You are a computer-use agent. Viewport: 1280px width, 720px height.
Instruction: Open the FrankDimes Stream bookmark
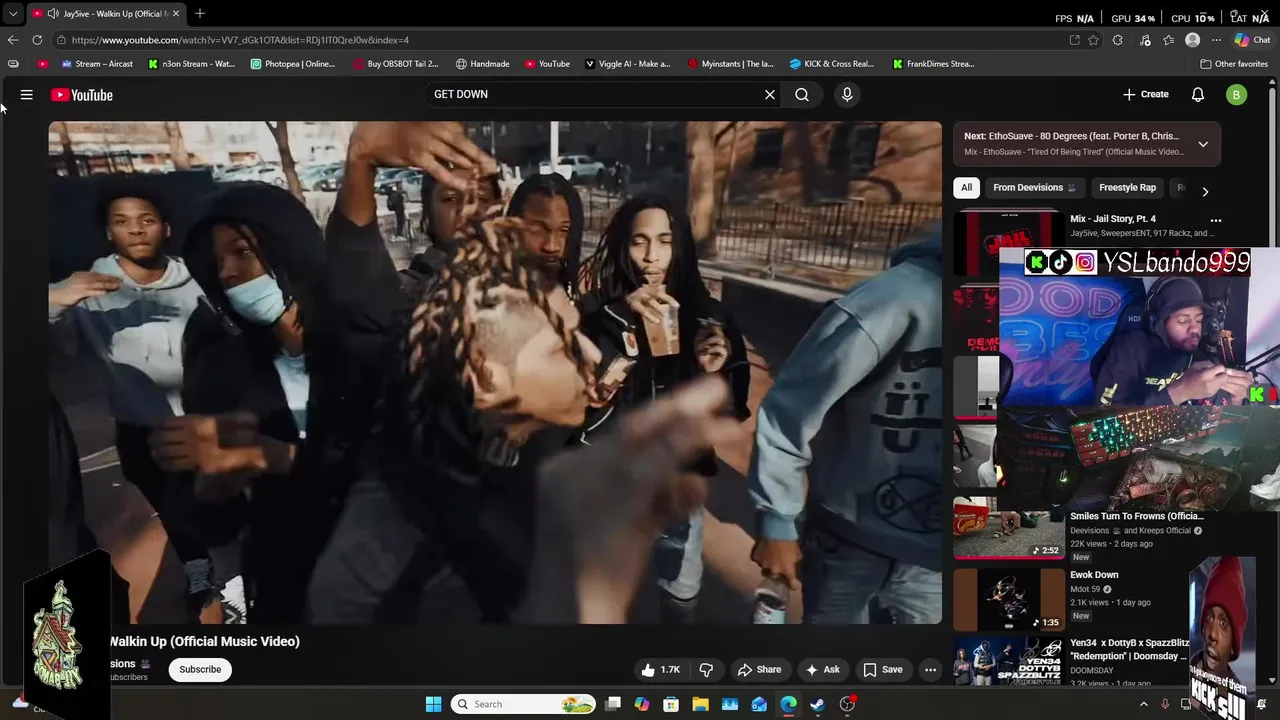pos(933,64)
